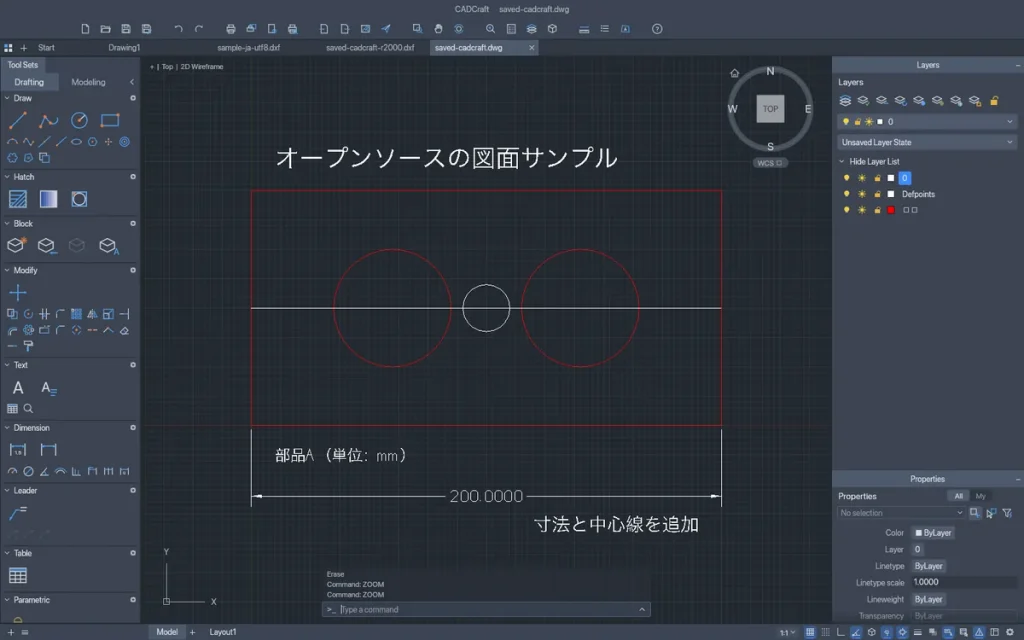Select the Aligned Dimension tool

coord(48,449)
